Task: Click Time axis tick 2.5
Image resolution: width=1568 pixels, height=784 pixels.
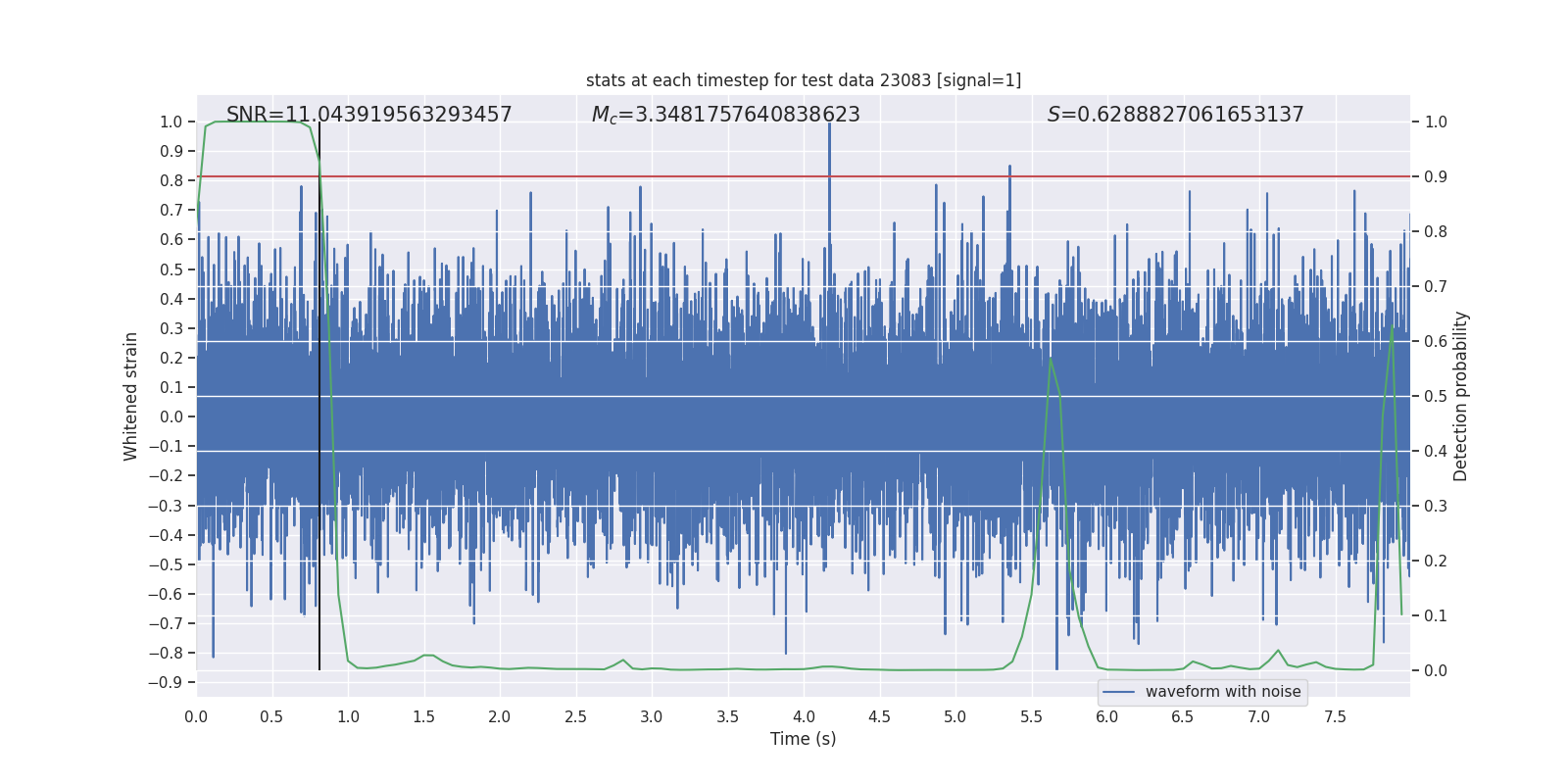Action: pyautogui.click(x=576, y=716)
